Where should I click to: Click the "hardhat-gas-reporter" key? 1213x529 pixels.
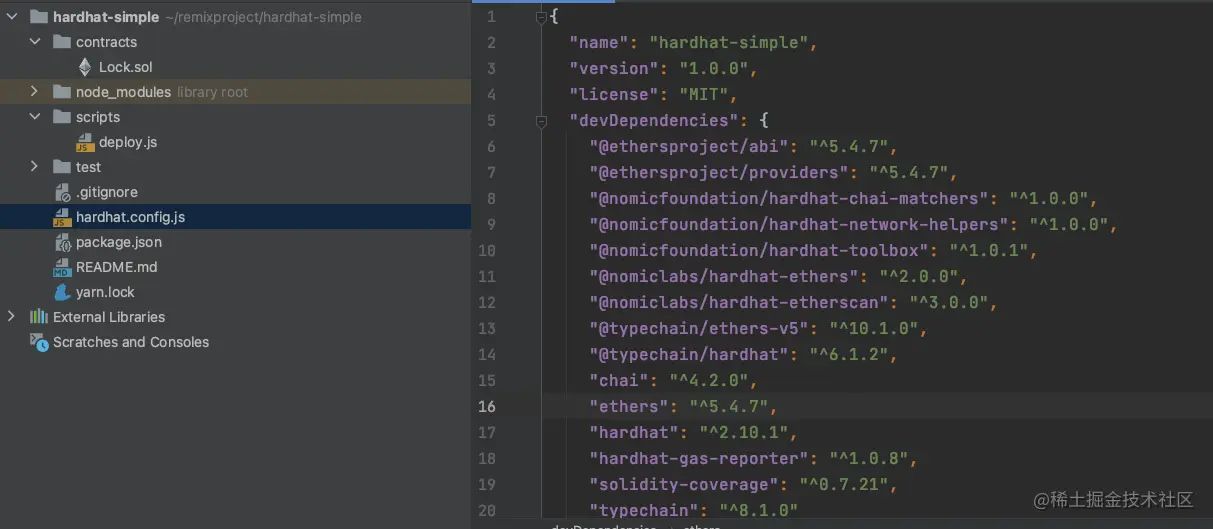699,458
